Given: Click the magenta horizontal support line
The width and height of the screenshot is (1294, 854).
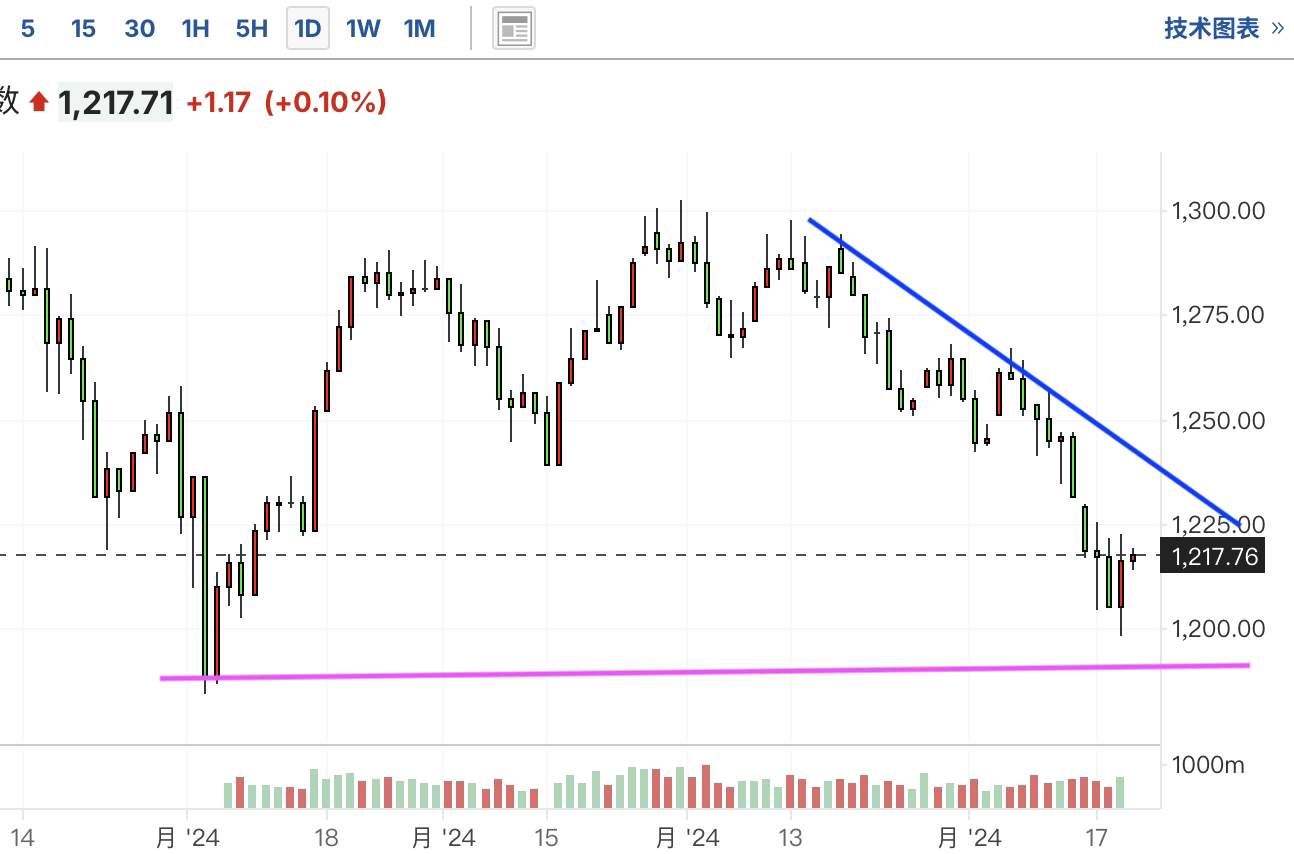Looking at the screenshot, I should (x=705, y=672).
